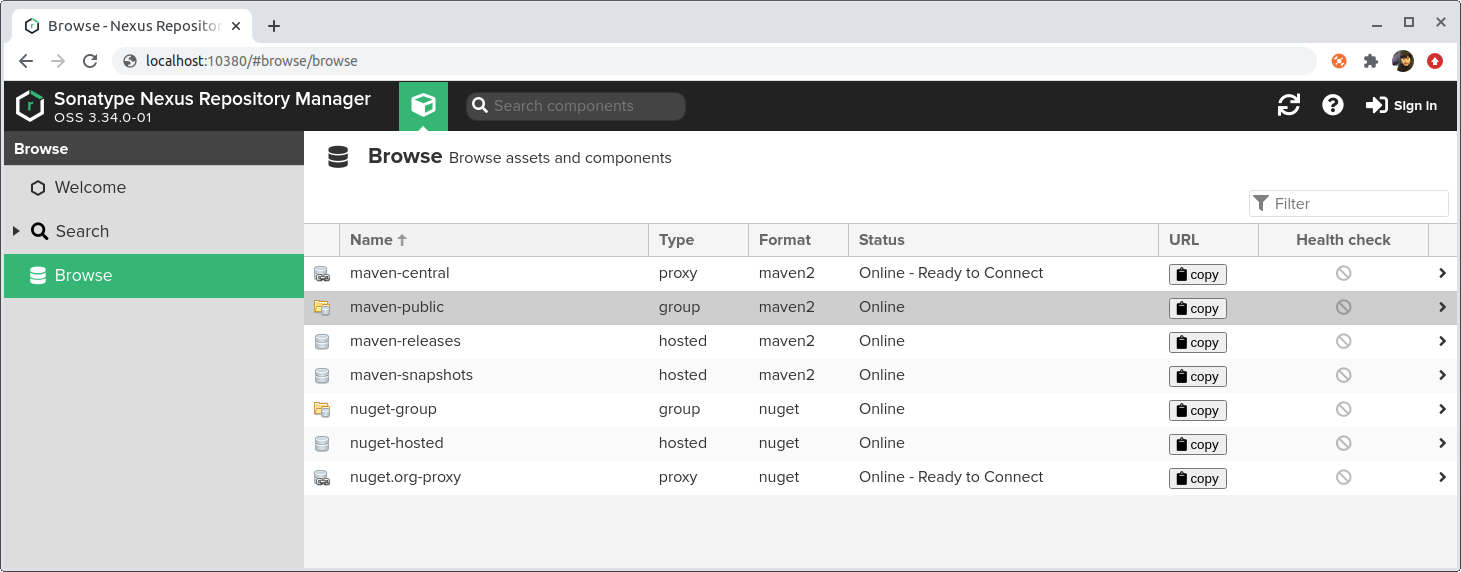Click the Filter input box
1461x572 pixels.
coord(1349,203)
